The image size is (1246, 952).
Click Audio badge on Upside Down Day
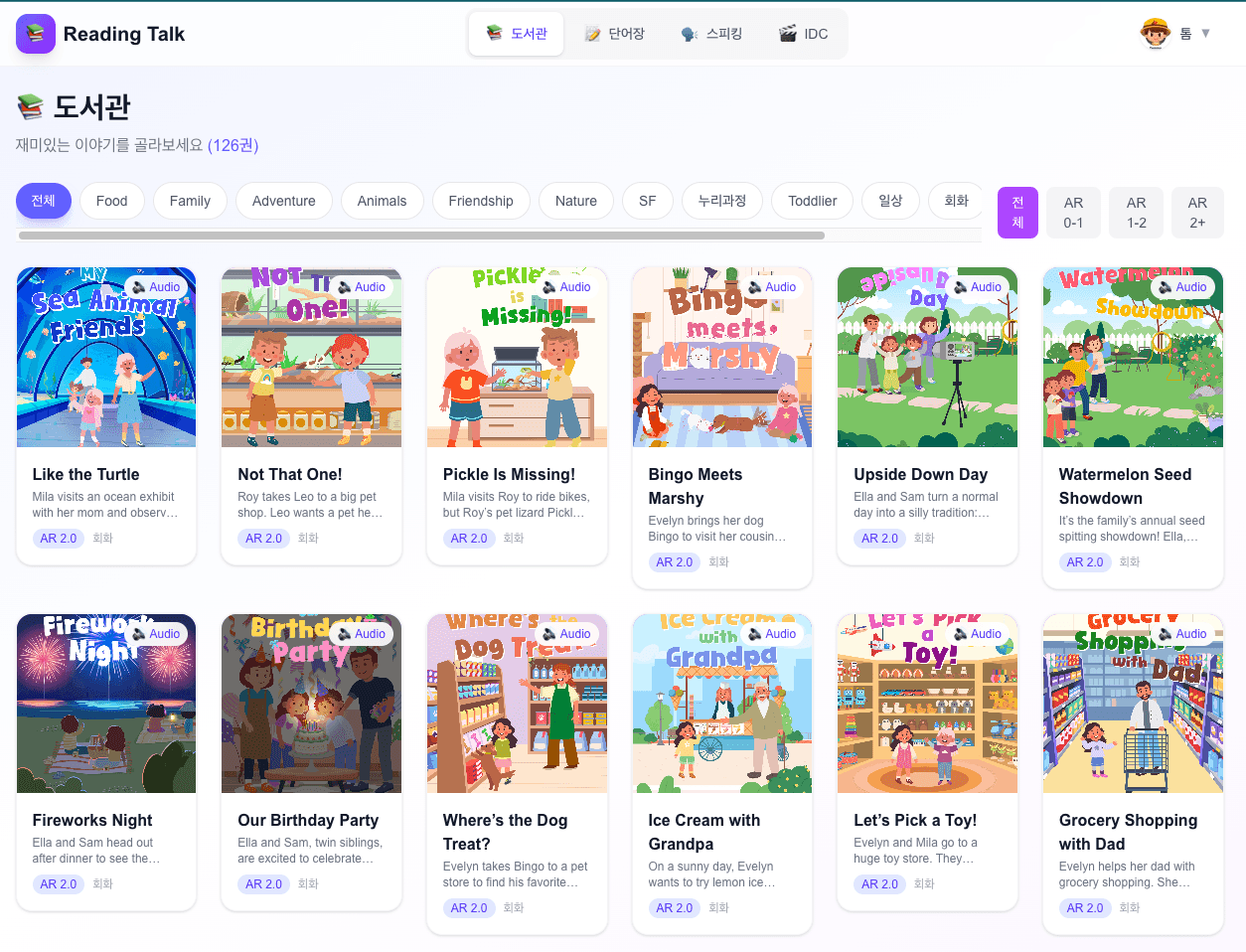977,287
